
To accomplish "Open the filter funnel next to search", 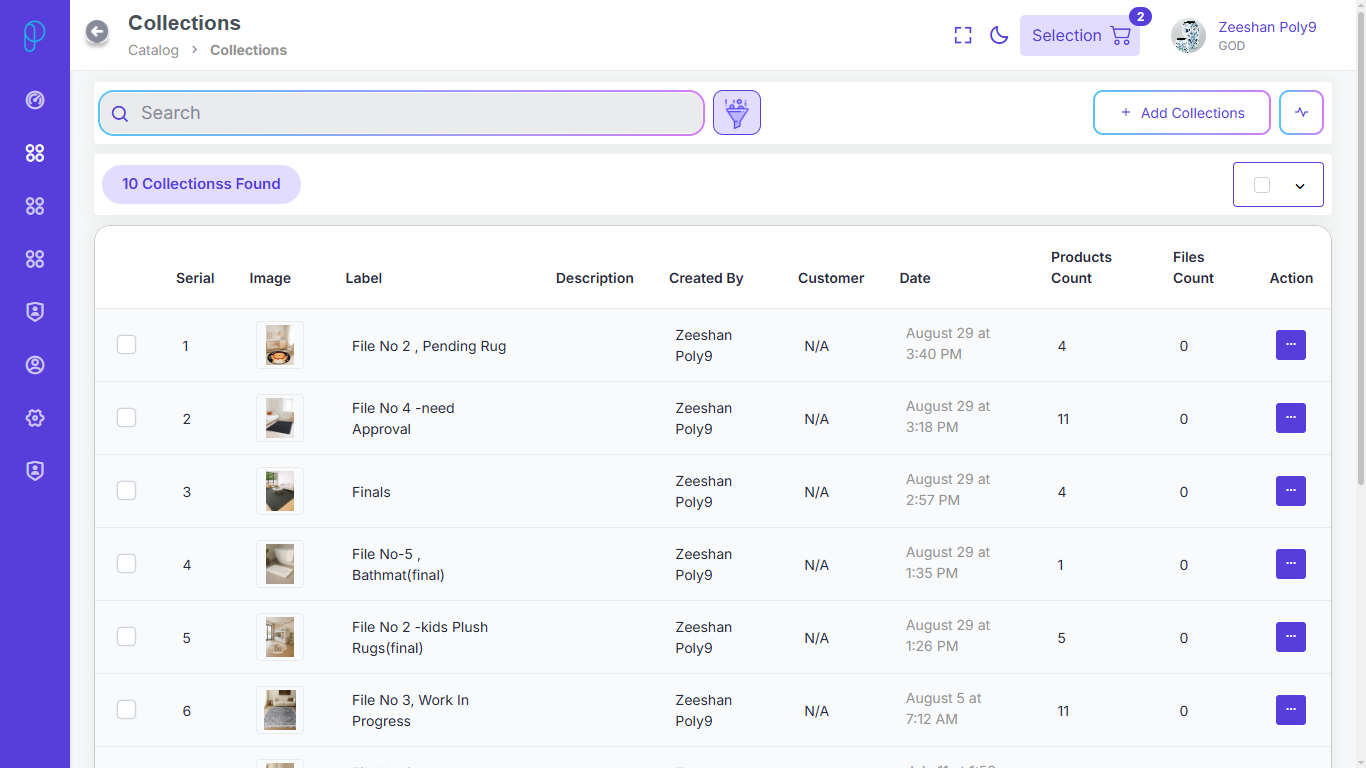I will pos(737,113).
